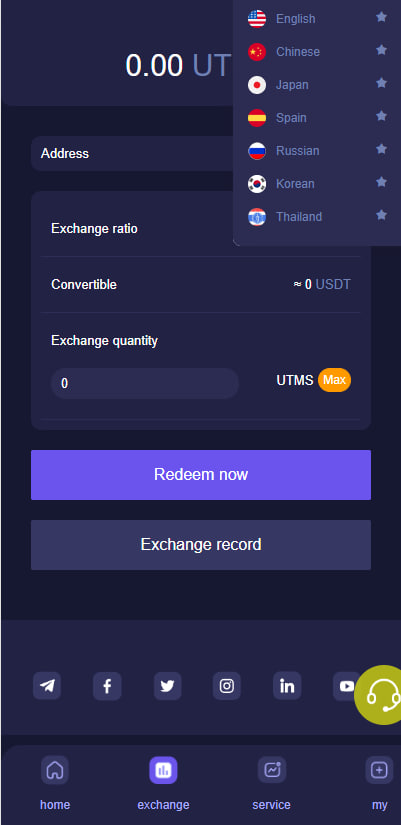Open the Facebook social link icon

(107, 686)
